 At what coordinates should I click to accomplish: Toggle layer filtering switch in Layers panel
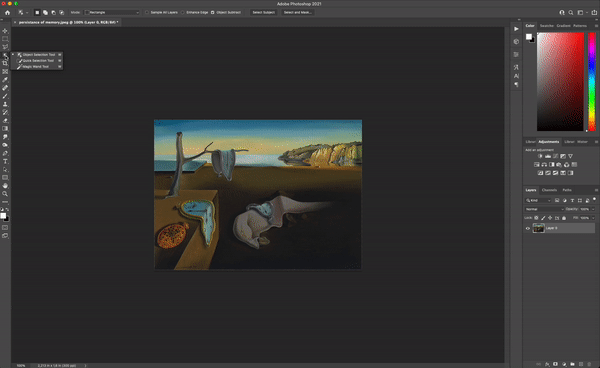tap(594, 199)
